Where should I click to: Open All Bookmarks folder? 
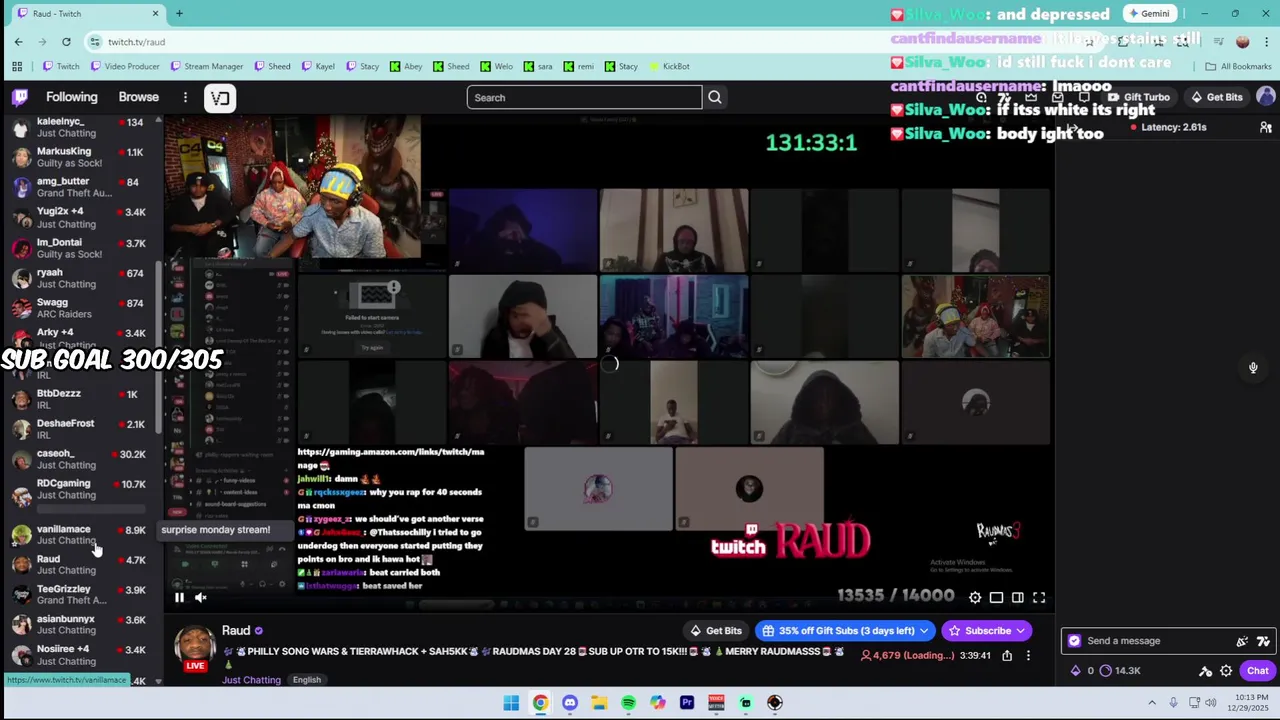coord(1238,66)
